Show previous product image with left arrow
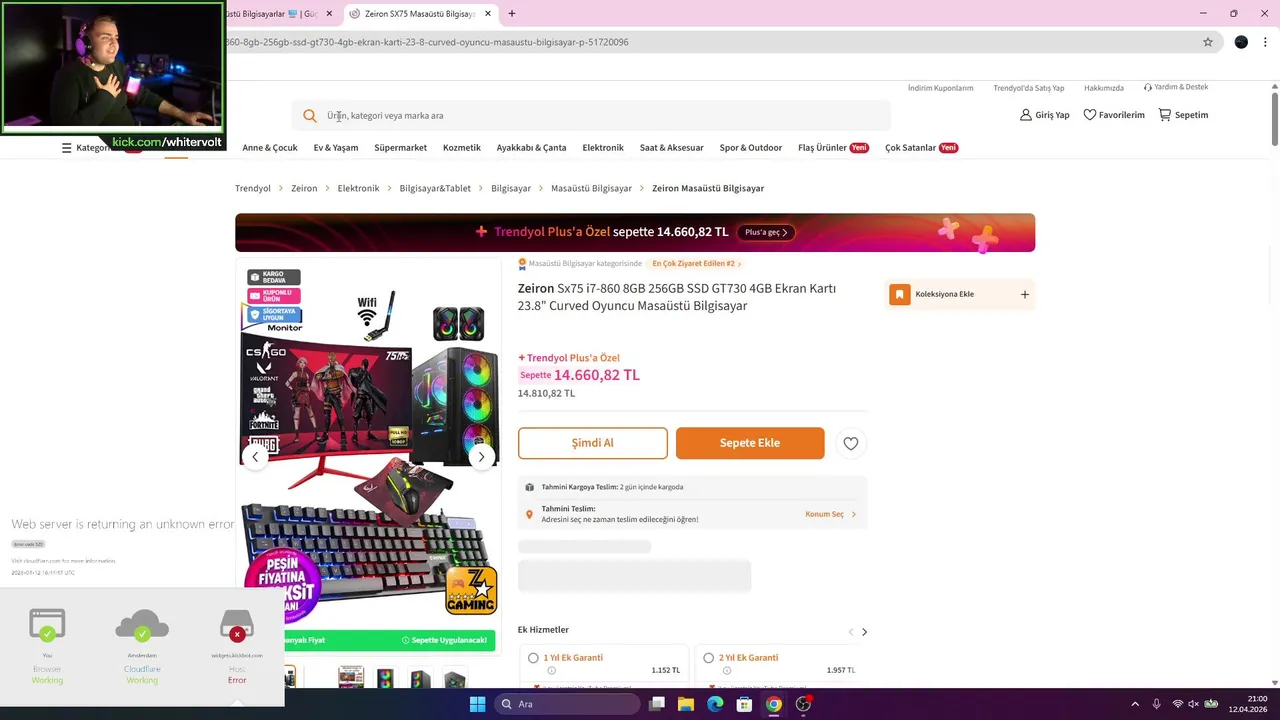Screen dimensions: 1280x720 [255, 457]
